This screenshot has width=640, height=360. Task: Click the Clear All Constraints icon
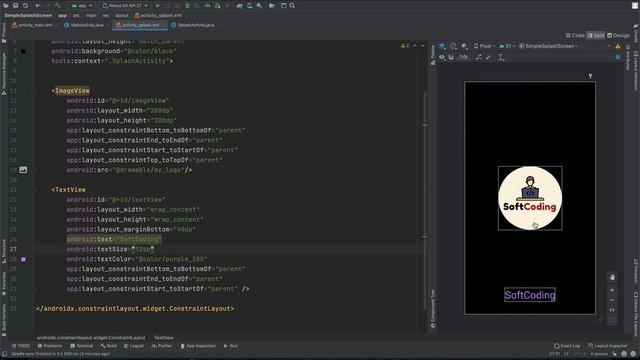pyautogui.click(x=479, y=58)
